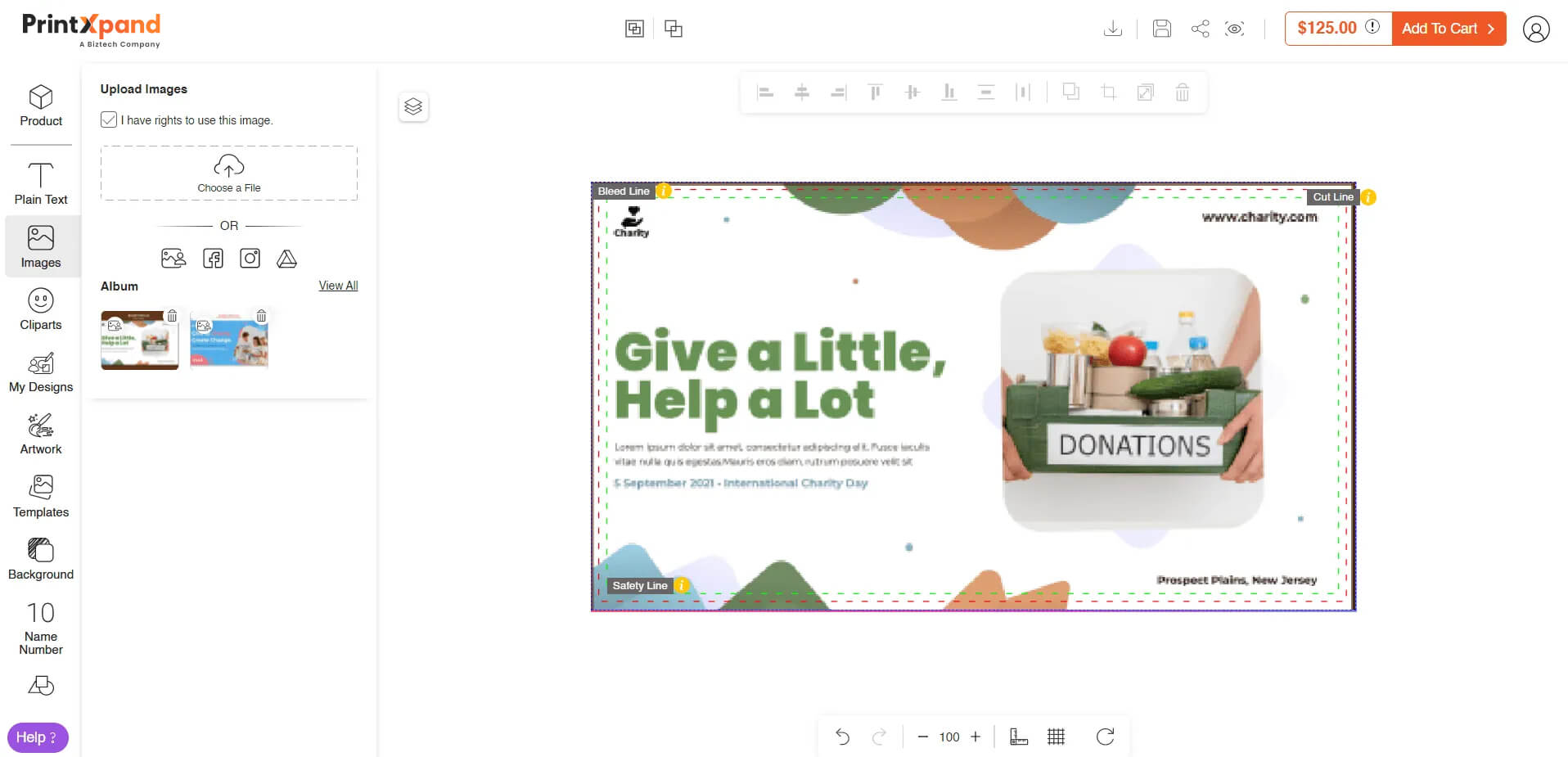This screenshot has width=1568, height=757.
Task: Open the user account profile menu
Action: (1535, 29)
